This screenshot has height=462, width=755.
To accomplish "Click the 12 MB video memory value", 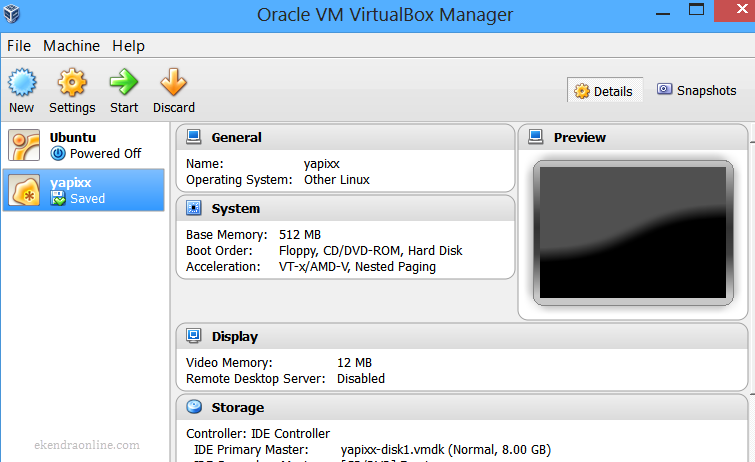I will click(354, 363).
